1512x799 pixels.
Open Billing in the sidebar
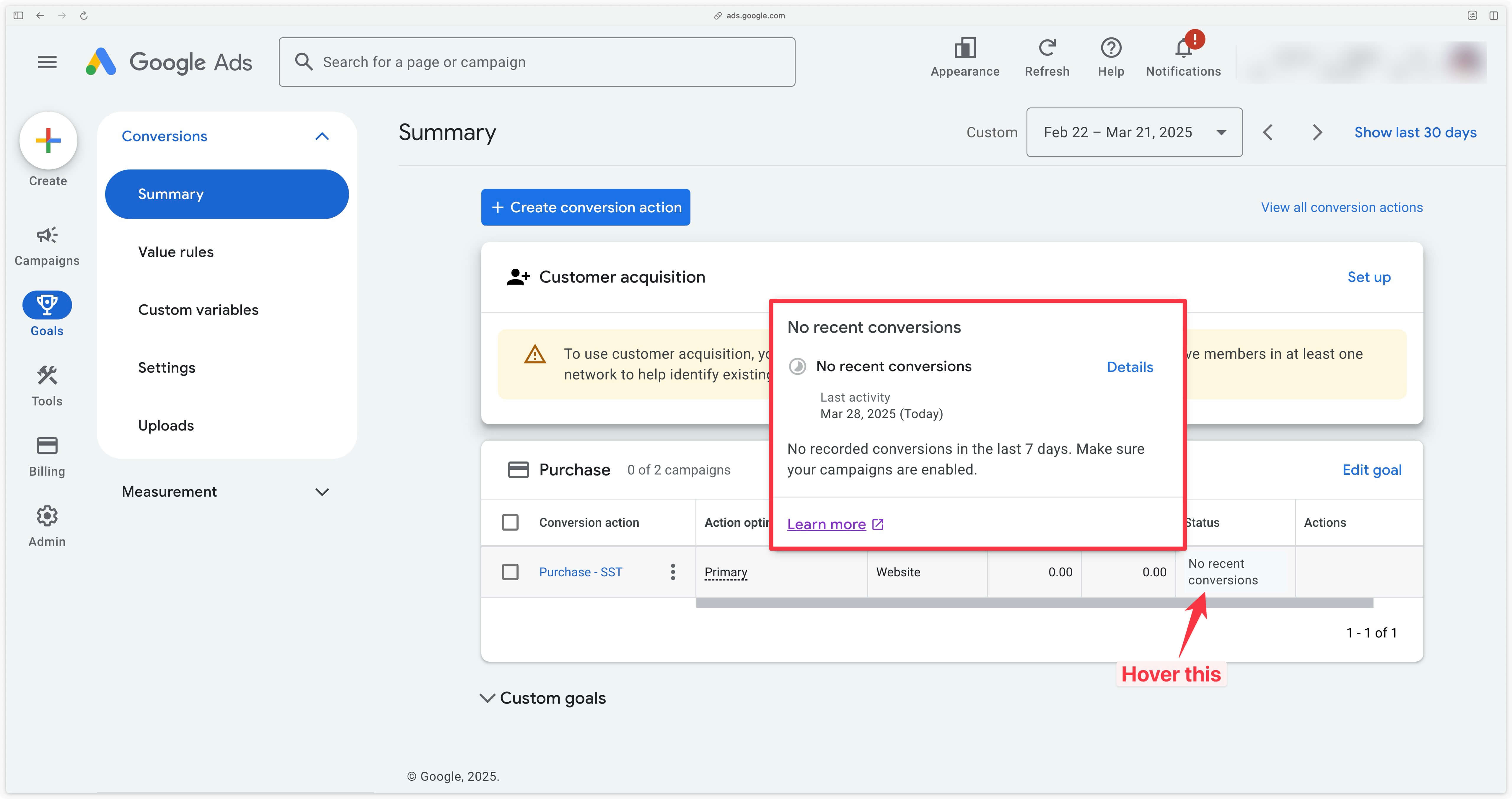pyautogui.click(x=47, y=456)
